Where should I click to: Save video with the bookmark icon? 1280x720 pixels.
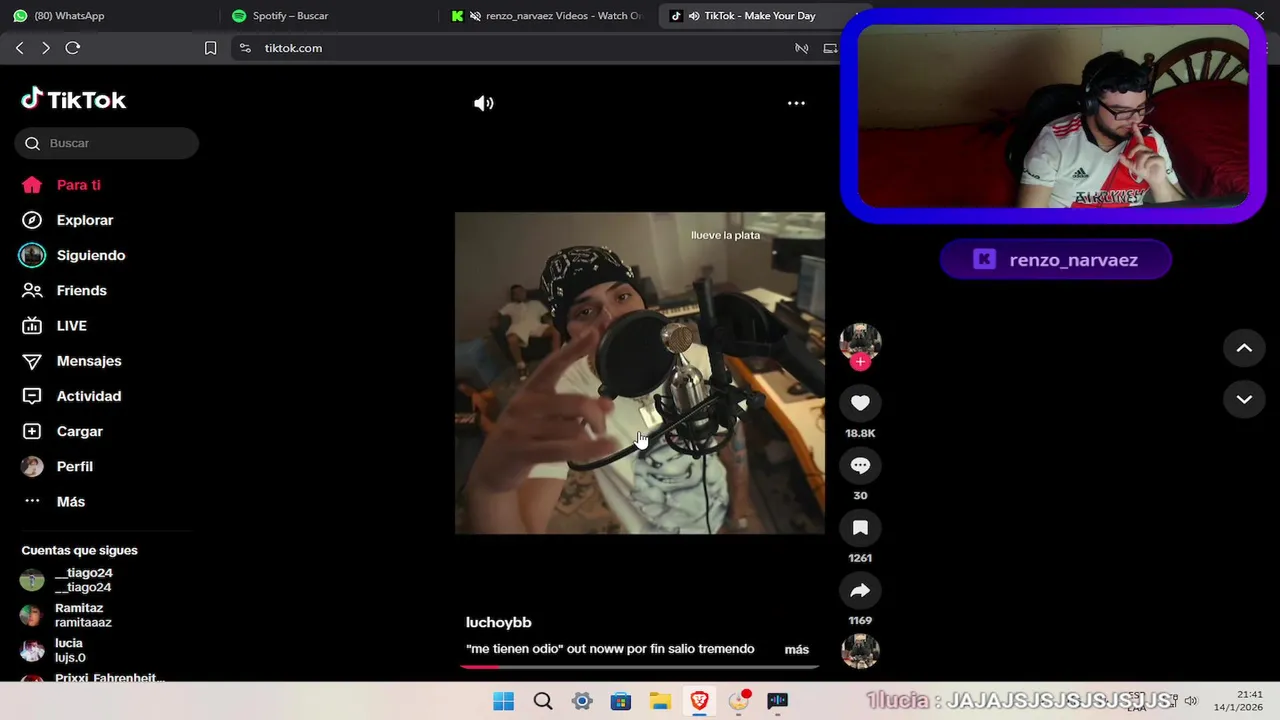[860, 528]
